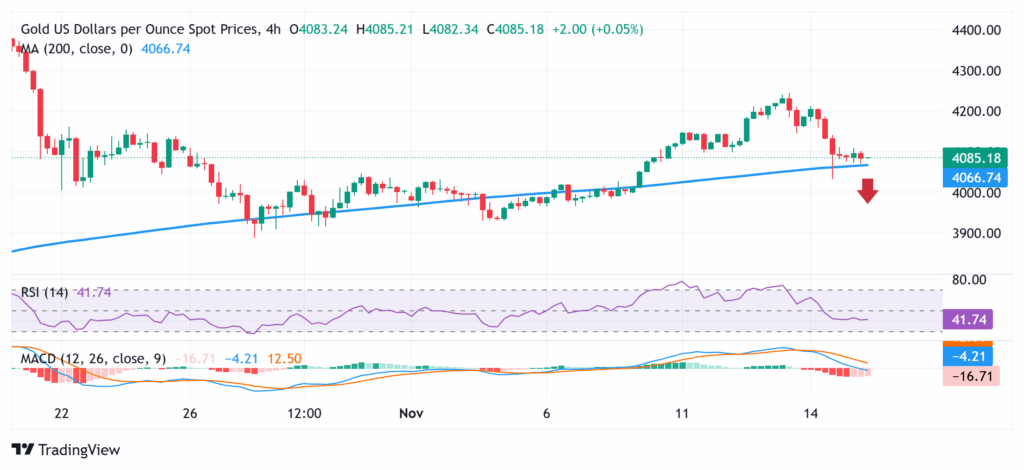Click the purple 41.74 RSI value tag
The width and height of the screenshot is (1024, 470).
(969, 319)
